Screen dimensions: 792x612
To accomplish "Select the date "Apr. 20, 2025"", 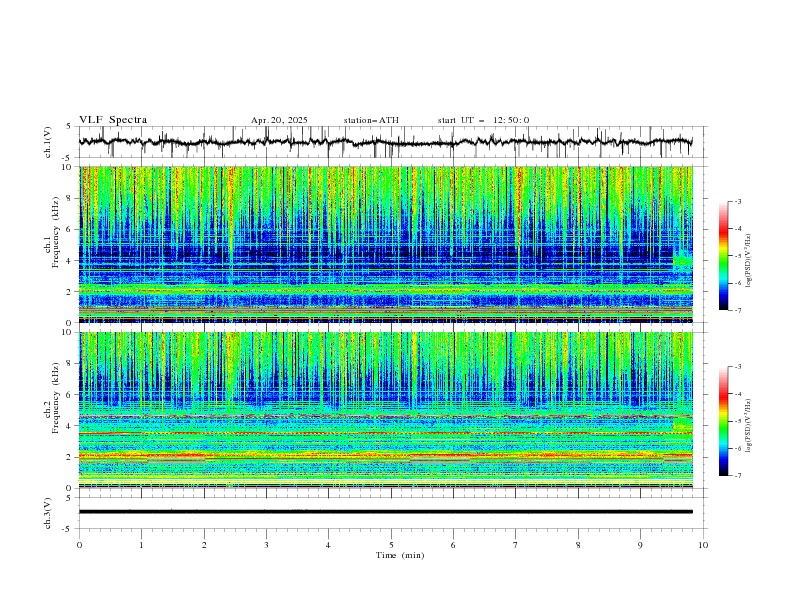I will [279, 120].
